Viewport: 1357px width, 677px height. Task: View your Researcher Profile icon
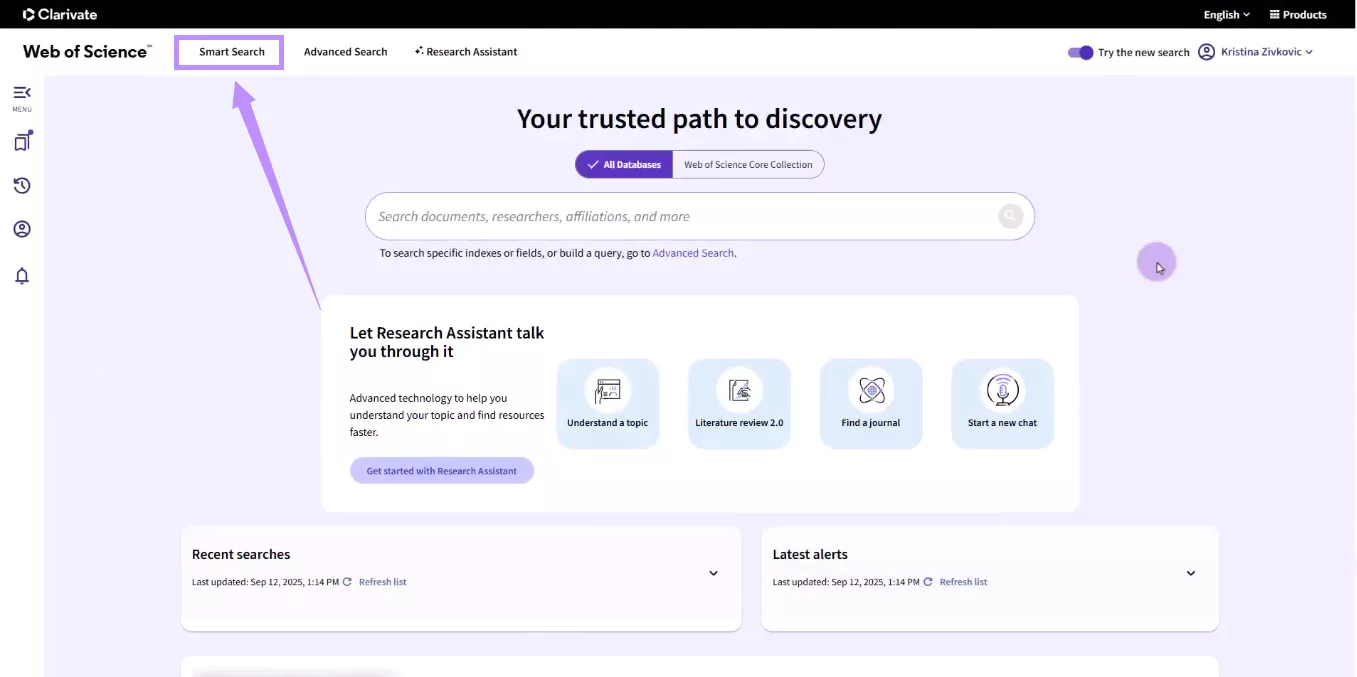tap(21, 228)
